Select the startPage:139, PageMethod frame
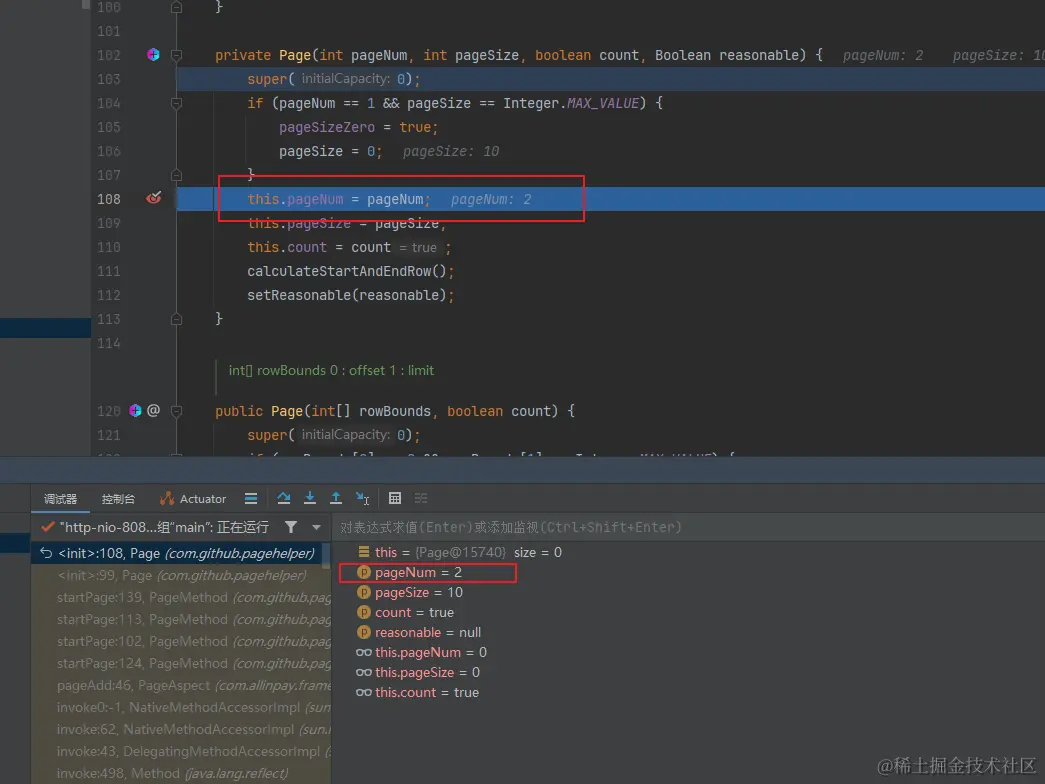 click(180, 597)
